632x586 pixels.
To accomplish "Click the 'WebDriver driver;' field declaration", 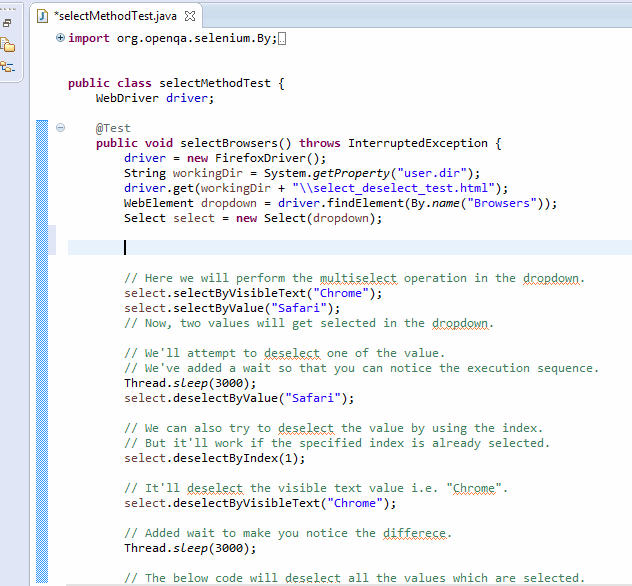I will pos(155,98).
